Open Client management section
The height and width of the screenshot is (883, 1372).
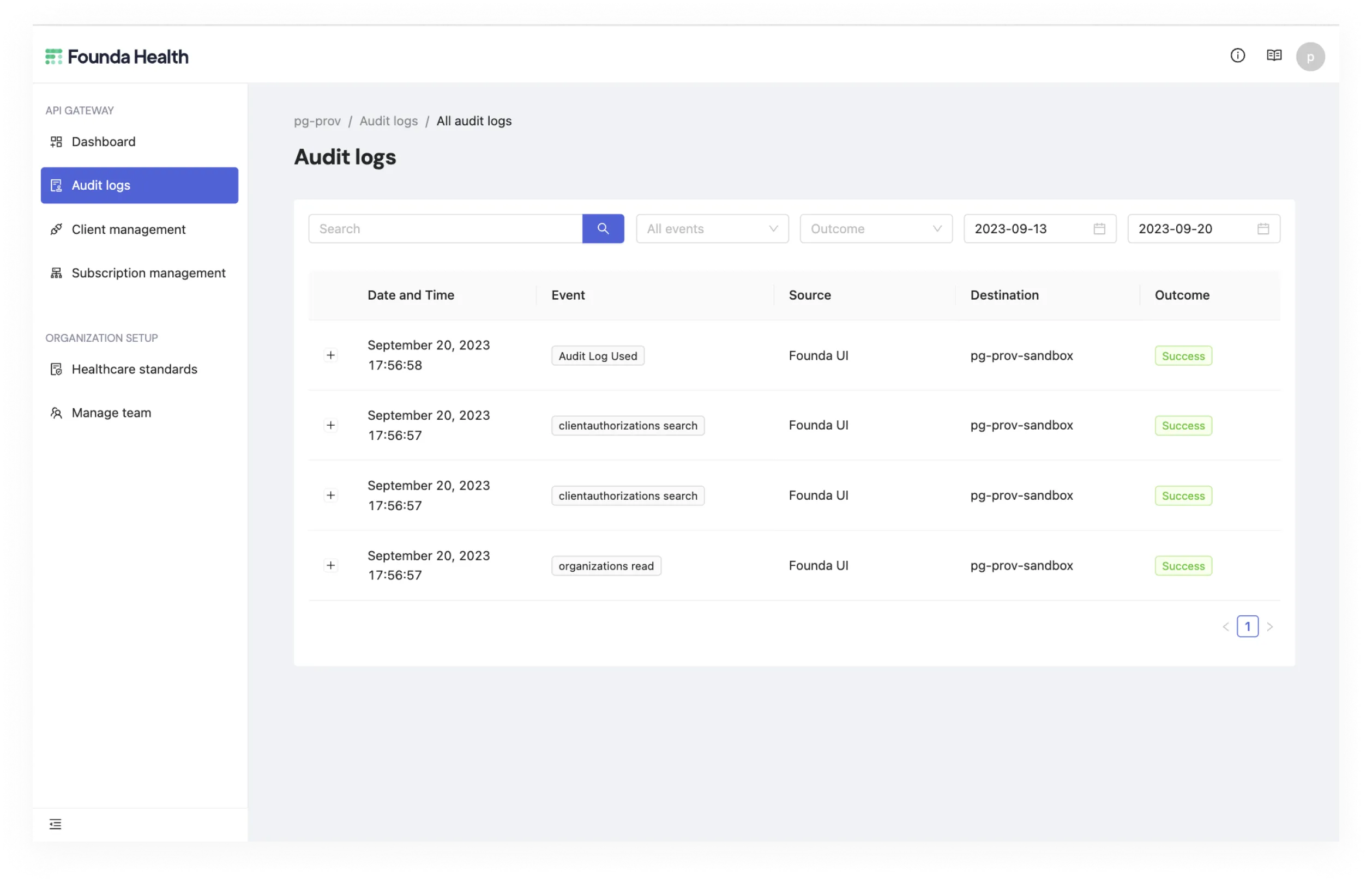[140, 229]
